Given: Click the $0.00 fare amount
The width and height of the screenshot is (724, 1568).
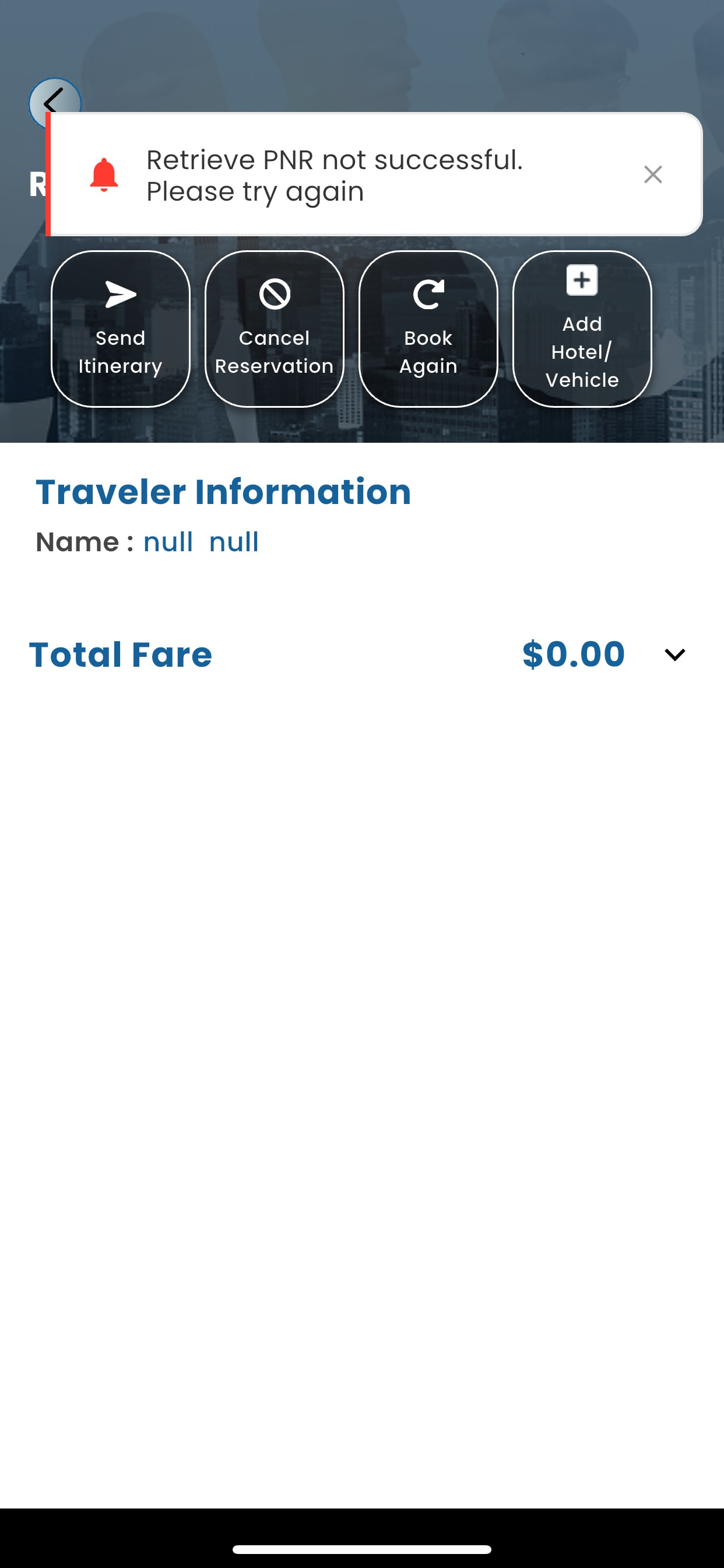Looking at the screenshot, I should coord(573,654).
